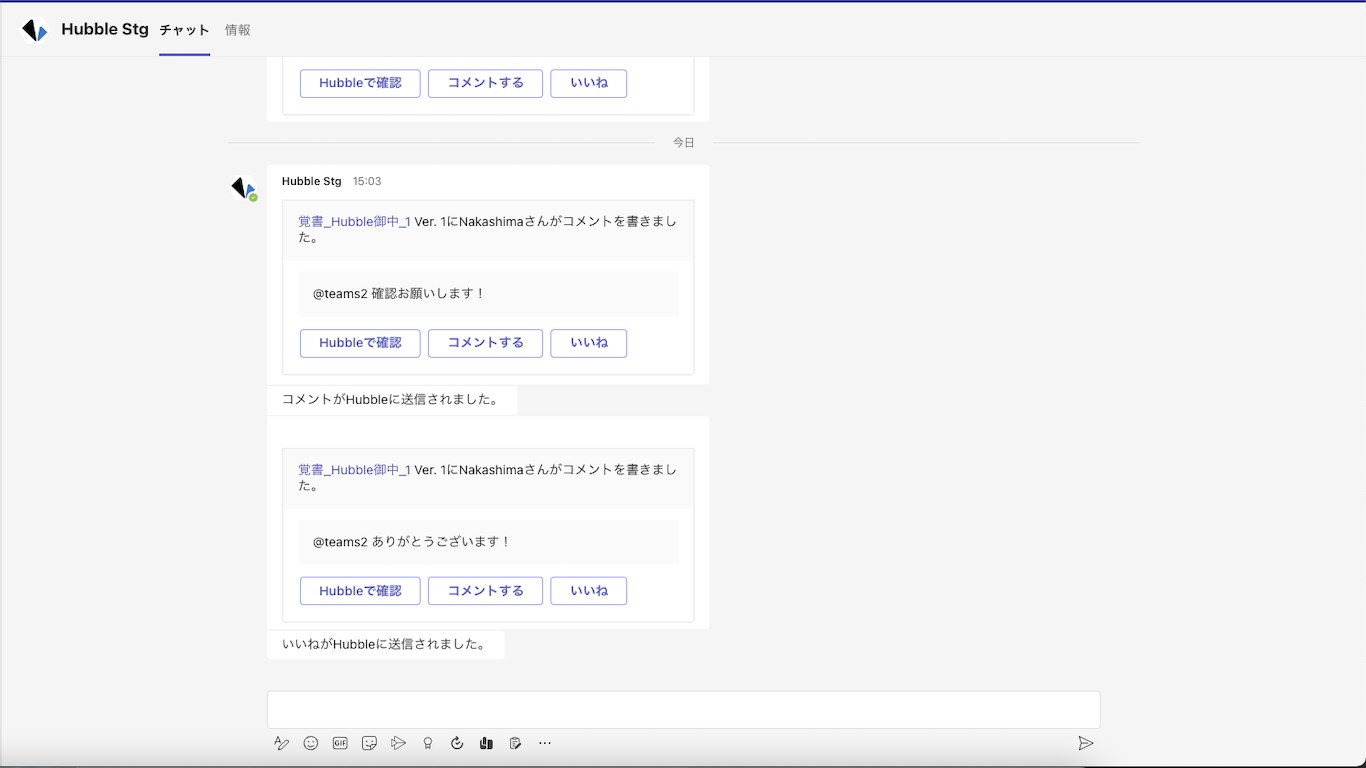Open the emoji picker

click(x=311, y=743)
